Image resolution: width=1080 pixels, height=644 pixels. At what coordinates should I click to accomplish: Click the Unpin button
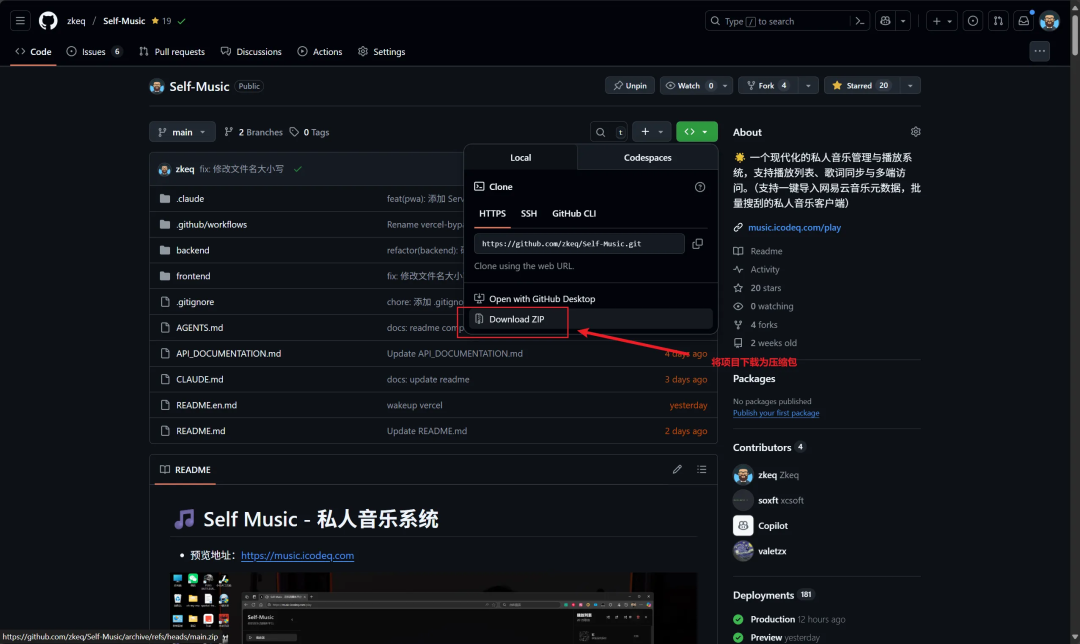coord(630,85)
